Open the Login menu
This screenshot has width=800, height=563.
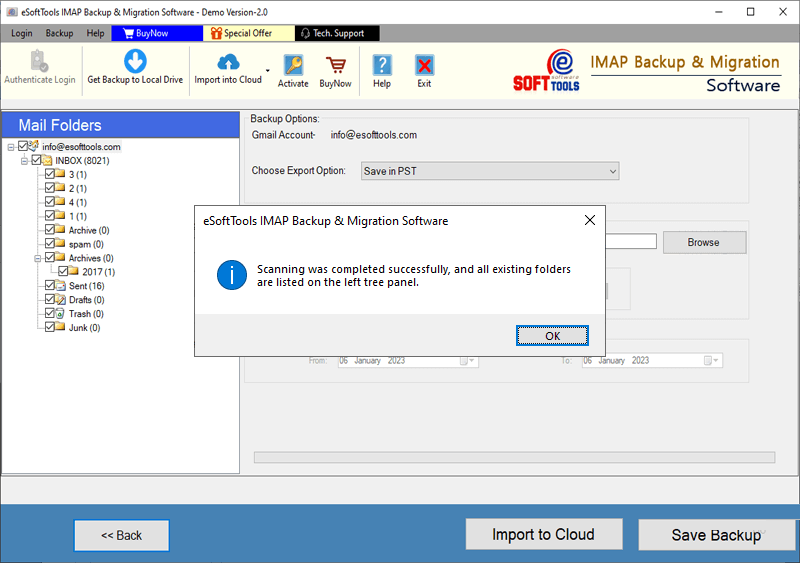tap(21, 33)
